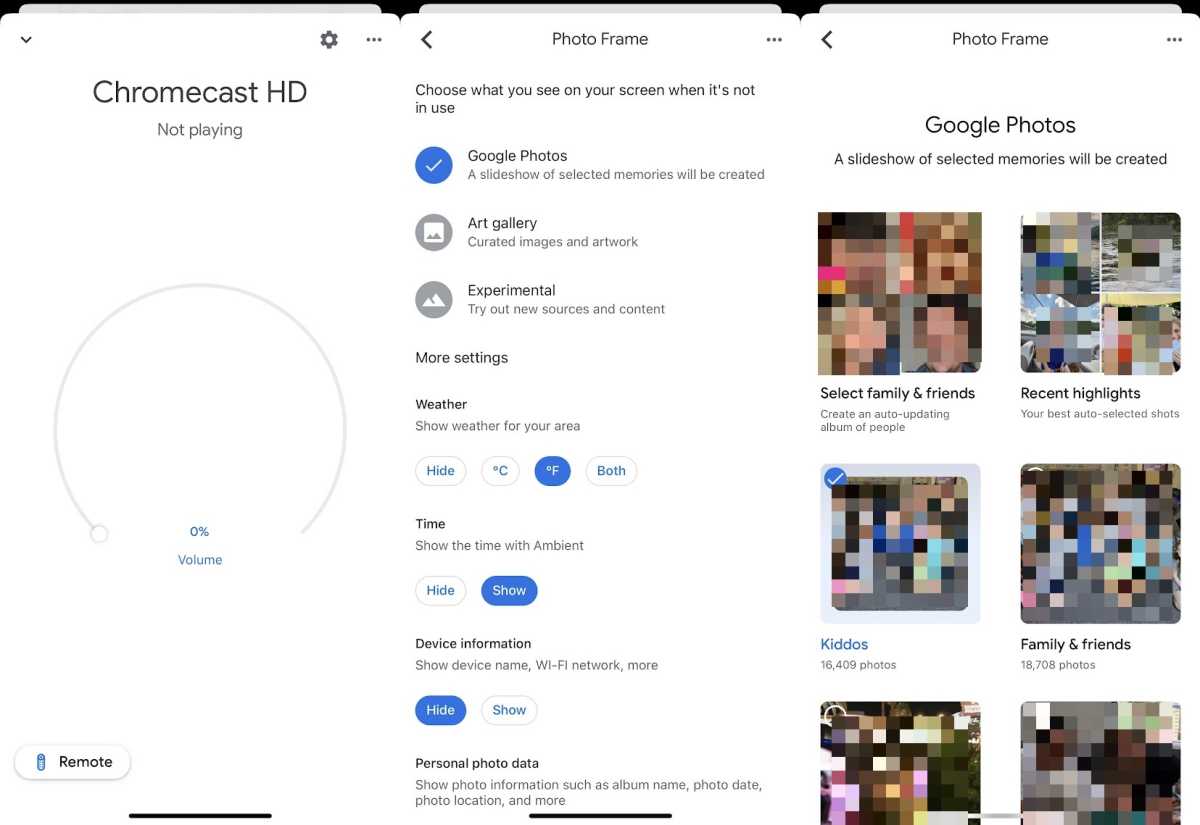Set weather to °C
The height and width of the screenshot is (825, 1200).
tap(500, 471)
